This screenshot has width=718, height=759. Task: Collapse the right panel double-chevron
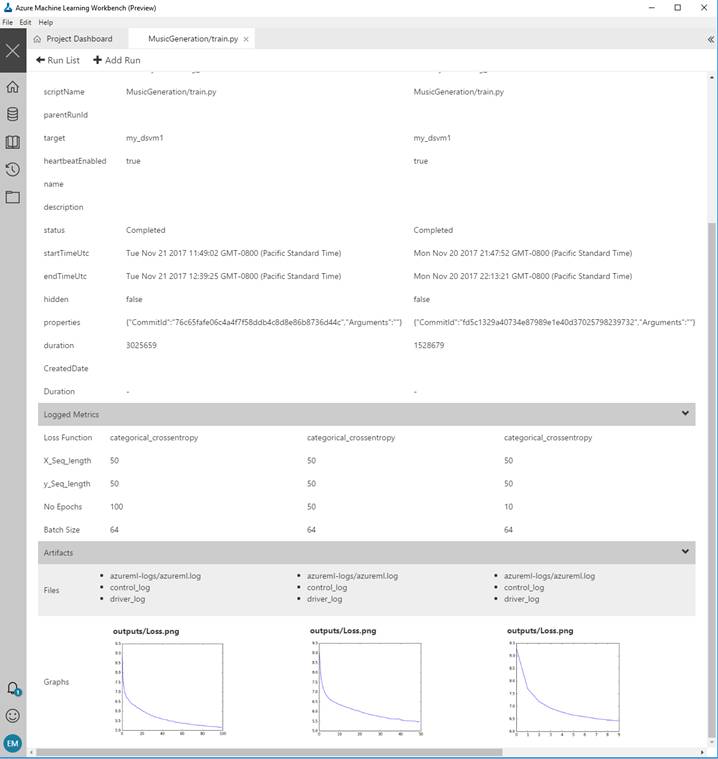click(x=710, y=39)
